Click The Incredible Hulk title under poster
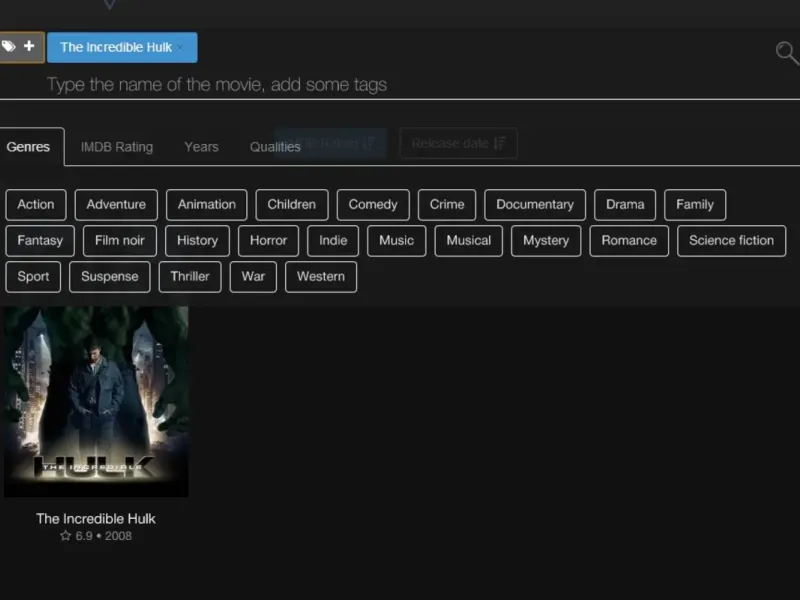 pyautogui.click(x=96, y=519)
